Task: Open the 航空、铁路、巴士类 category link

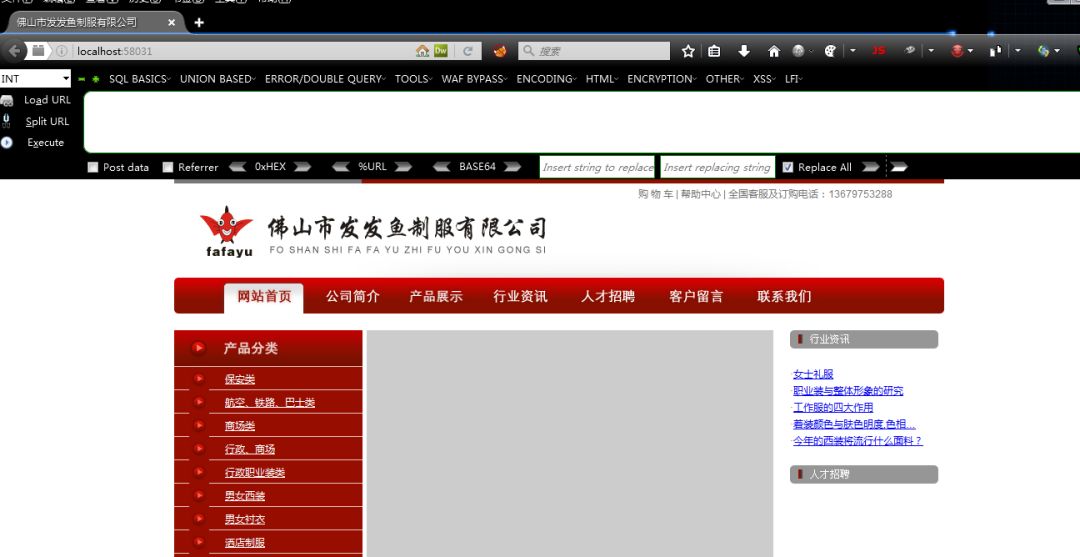Action: 270,403
